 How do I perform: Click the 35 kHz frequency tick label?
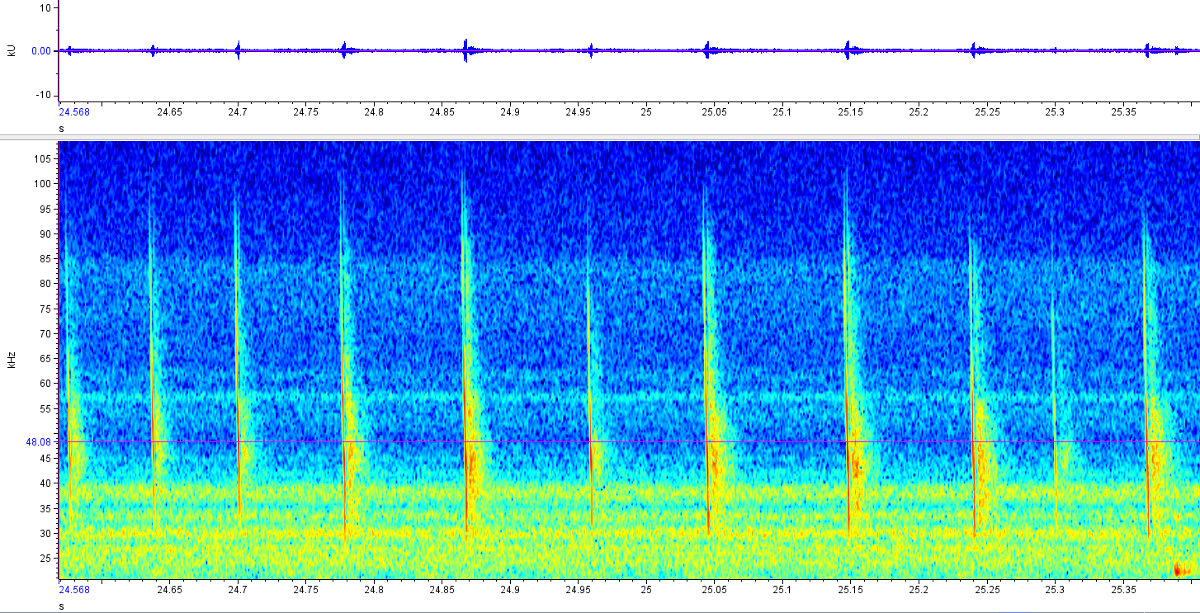coord(46,508)
